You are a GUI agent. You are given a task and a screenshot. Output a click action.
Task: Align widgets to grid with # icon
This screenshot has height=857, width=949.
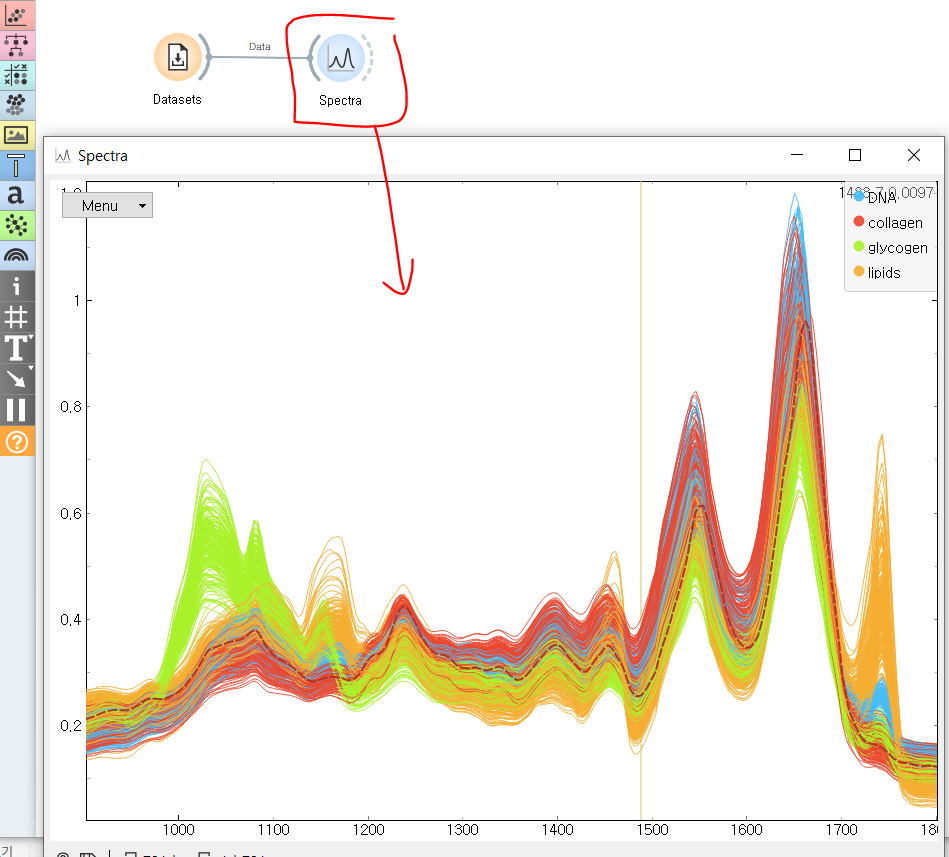pos(16,317)
